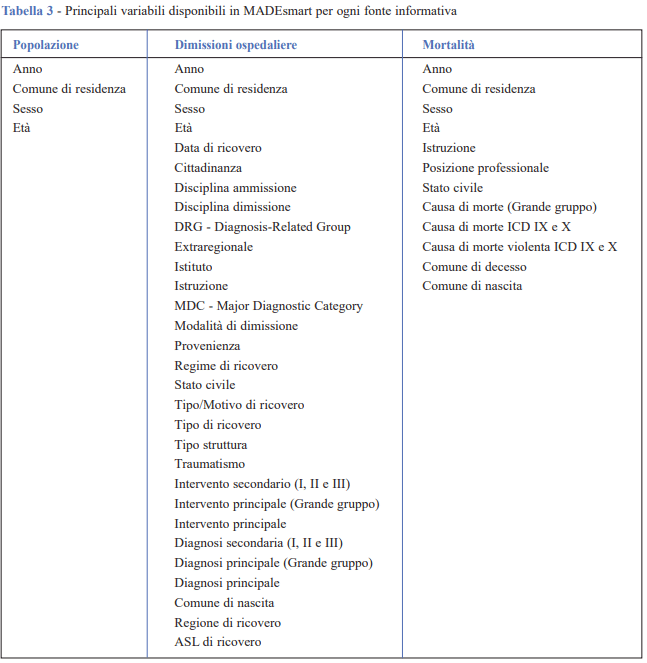Click Comune di decesso entry
The width and height of the screenshot is (647, 663).
click(474, 267)
